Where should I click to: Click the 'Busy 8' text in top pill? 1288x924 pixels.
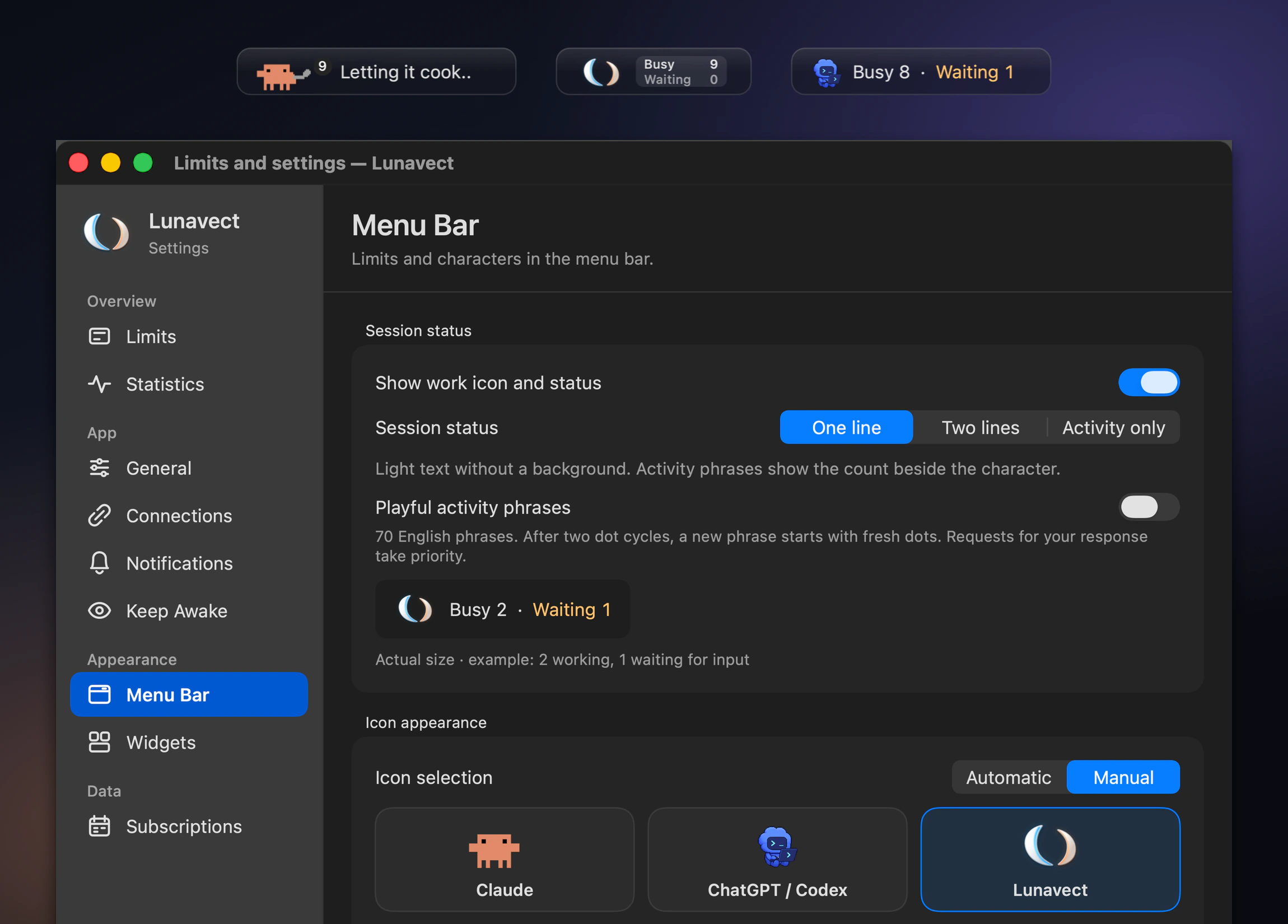(x=881, y=72)
